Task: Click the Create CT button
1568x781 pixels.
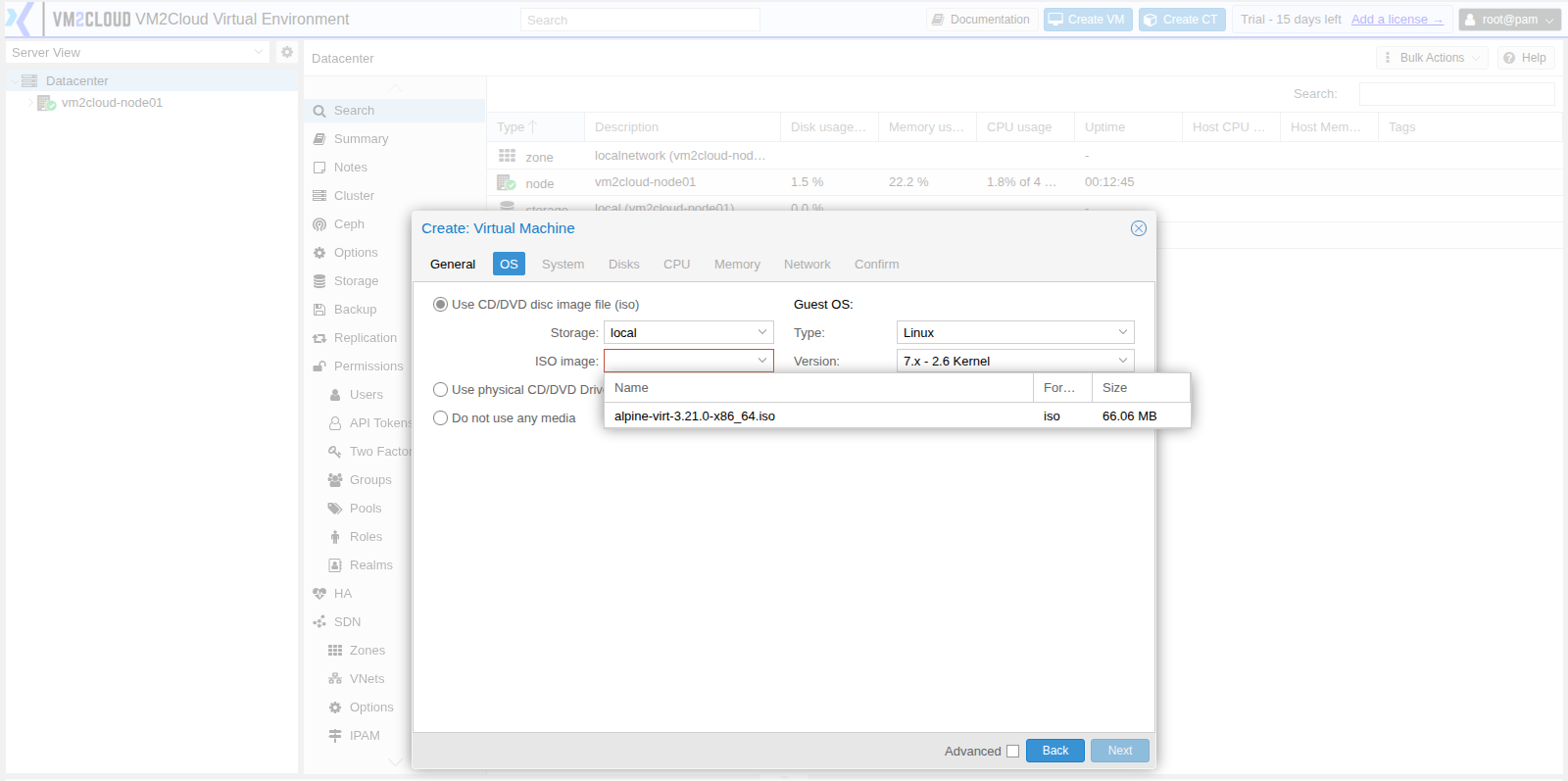Action: click(x=1182, y=20)
